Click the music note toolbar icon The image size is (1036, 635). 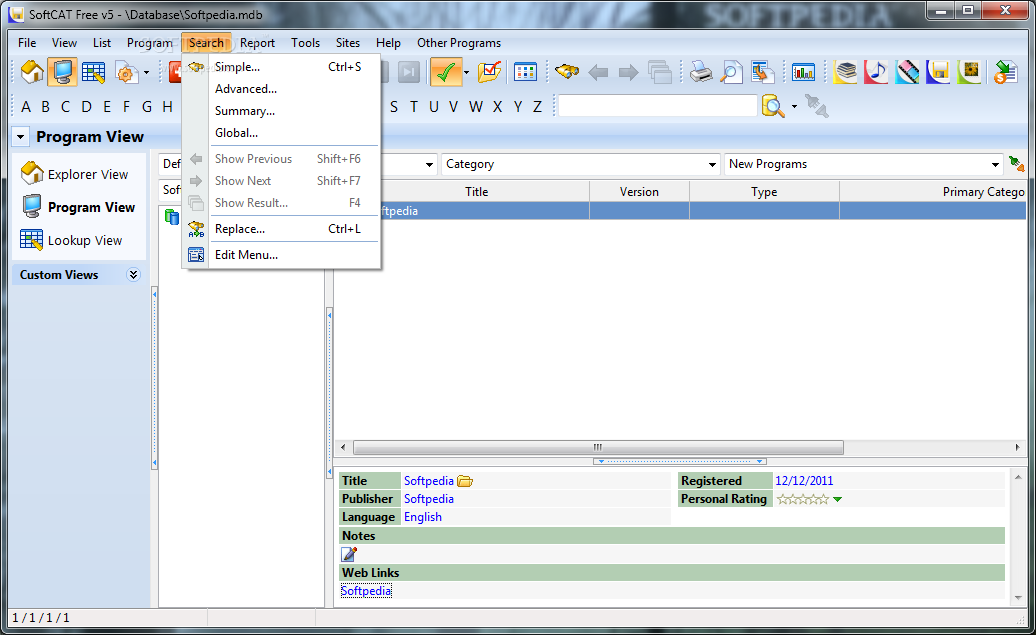876,72
